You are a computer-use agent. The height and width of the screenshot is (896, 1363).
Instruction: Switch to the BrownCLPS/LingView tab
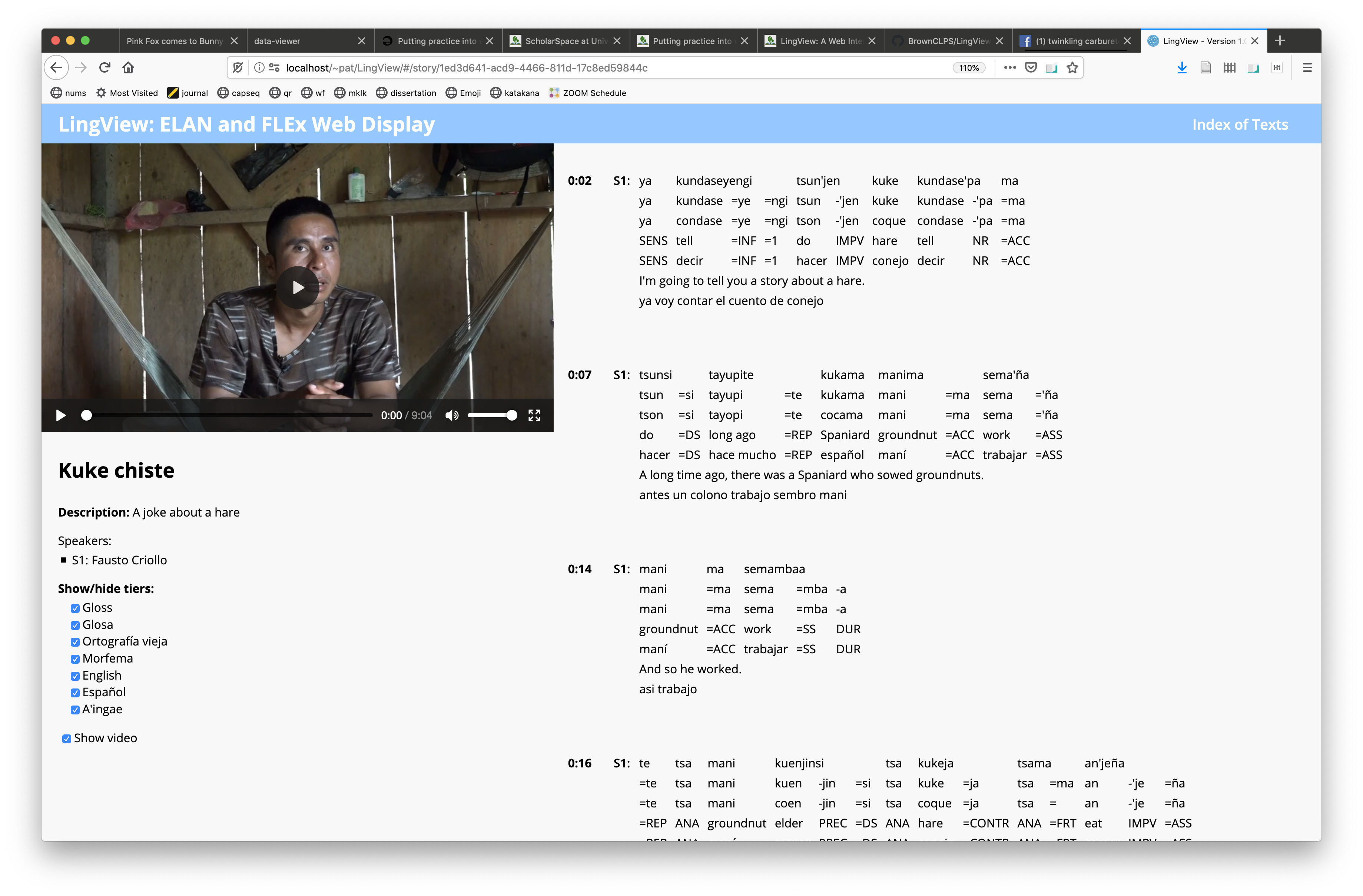tap(948, 41)
